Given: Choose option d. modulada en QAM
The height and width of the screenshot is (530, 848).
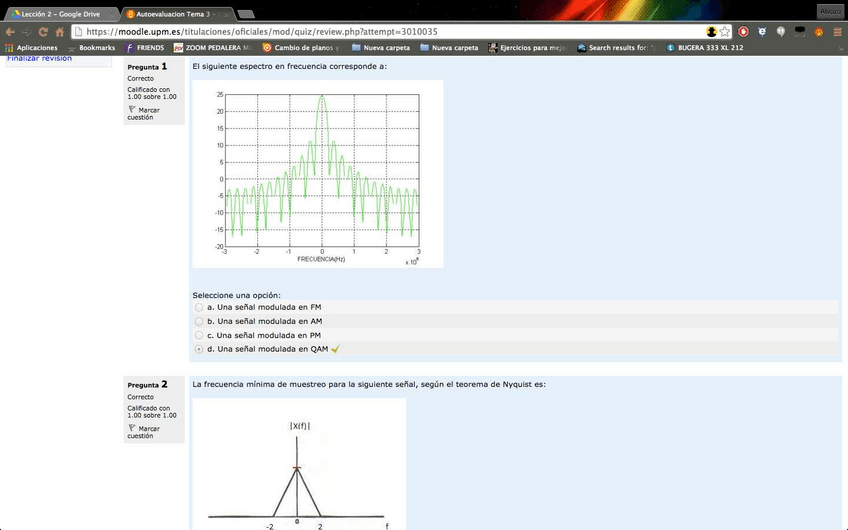Looking at the screenshot, I should pos(199,349).
